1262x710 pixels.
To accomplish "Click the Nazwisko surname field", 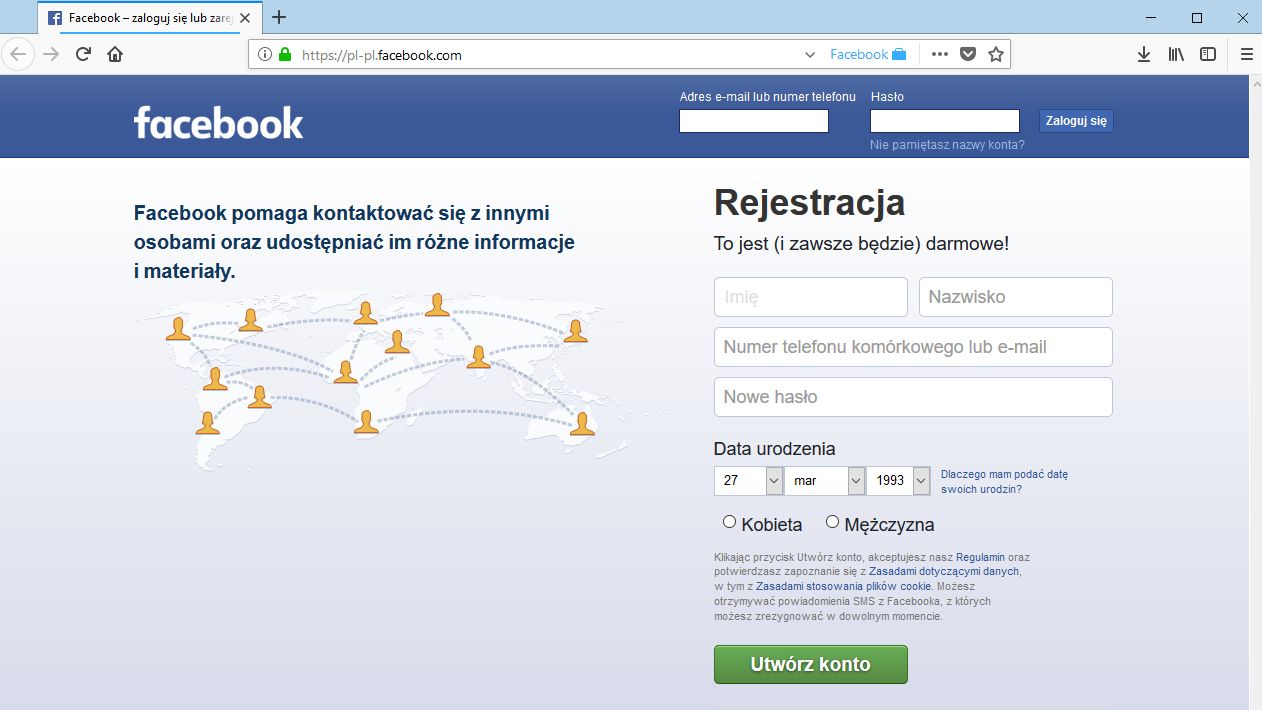I will (1016, 297).
